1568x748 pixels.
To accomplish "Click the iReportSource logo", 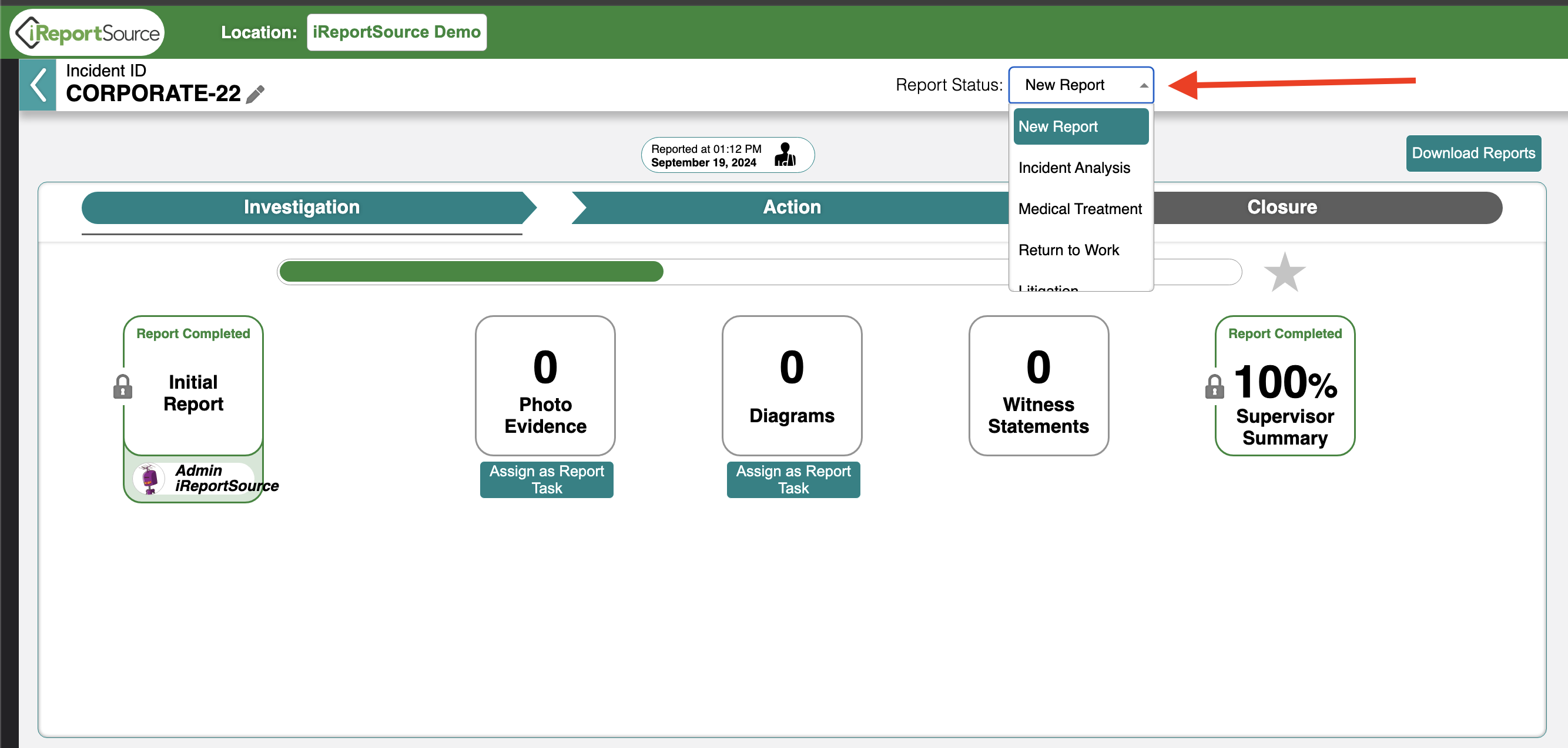I will tap(87, 32).
